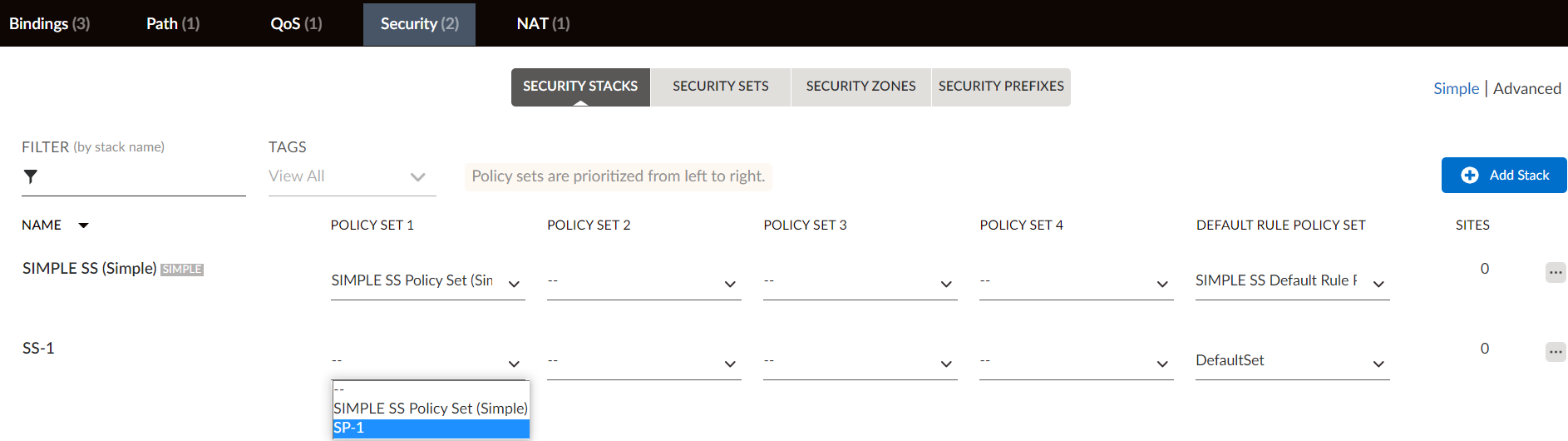This screenshot has height=441, width=1568.
Task: Switch to Simple view mode
Action: (1456, 88)
